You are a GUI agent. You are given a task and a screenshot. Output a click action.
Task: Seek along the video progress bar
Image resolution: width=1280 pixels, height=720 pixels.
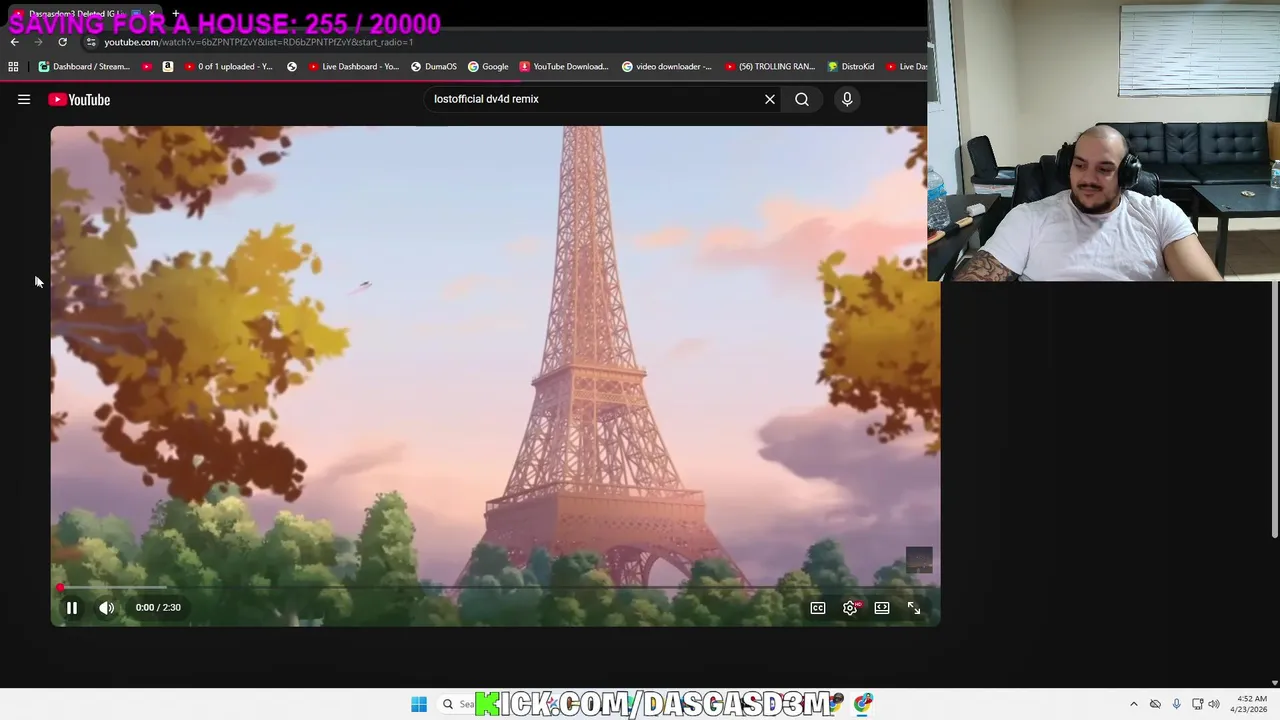pos(495,587)
